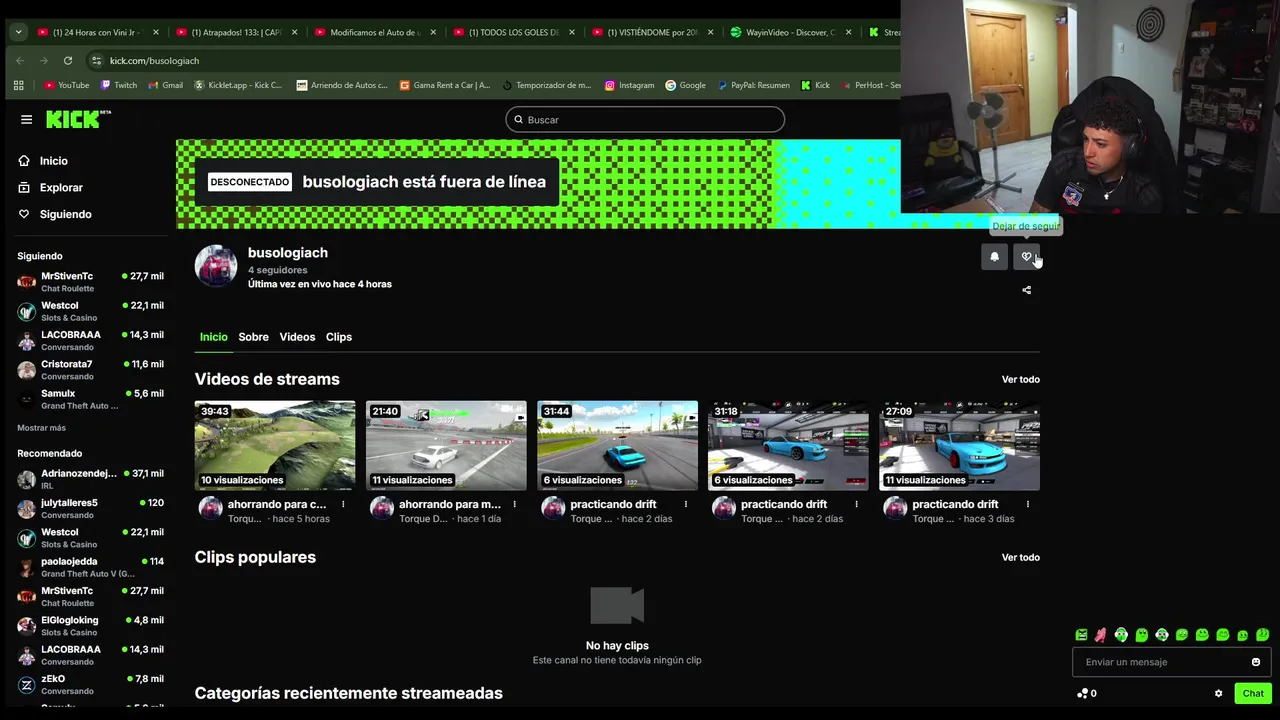Open Samulx followed channel

pyautogui.click(x=90, y=399)
